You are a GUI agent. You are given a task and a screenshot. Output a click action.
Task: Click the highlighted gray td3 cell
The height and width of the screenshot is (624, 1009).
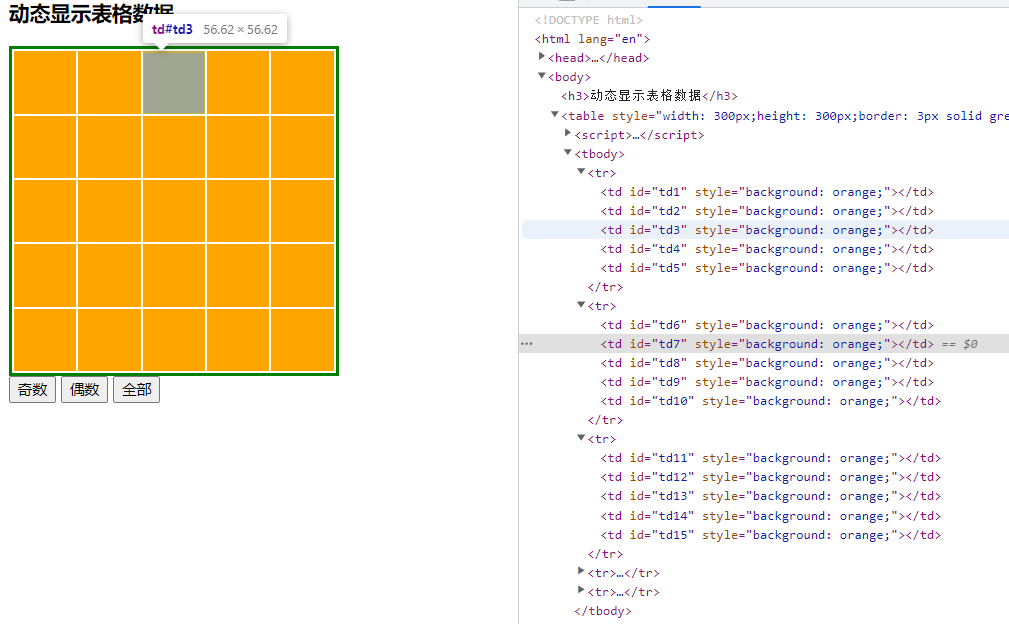pos(174,82)
